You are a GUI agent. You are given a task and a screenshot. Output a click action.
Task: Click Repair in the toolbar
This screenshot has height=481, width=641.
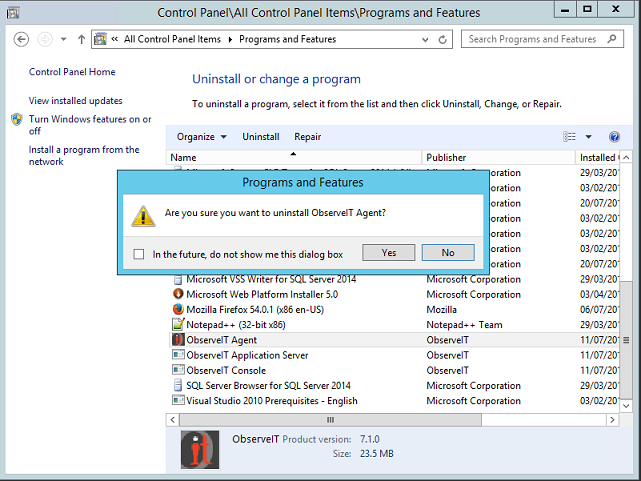pyautogui.click(x=307, y=137)
